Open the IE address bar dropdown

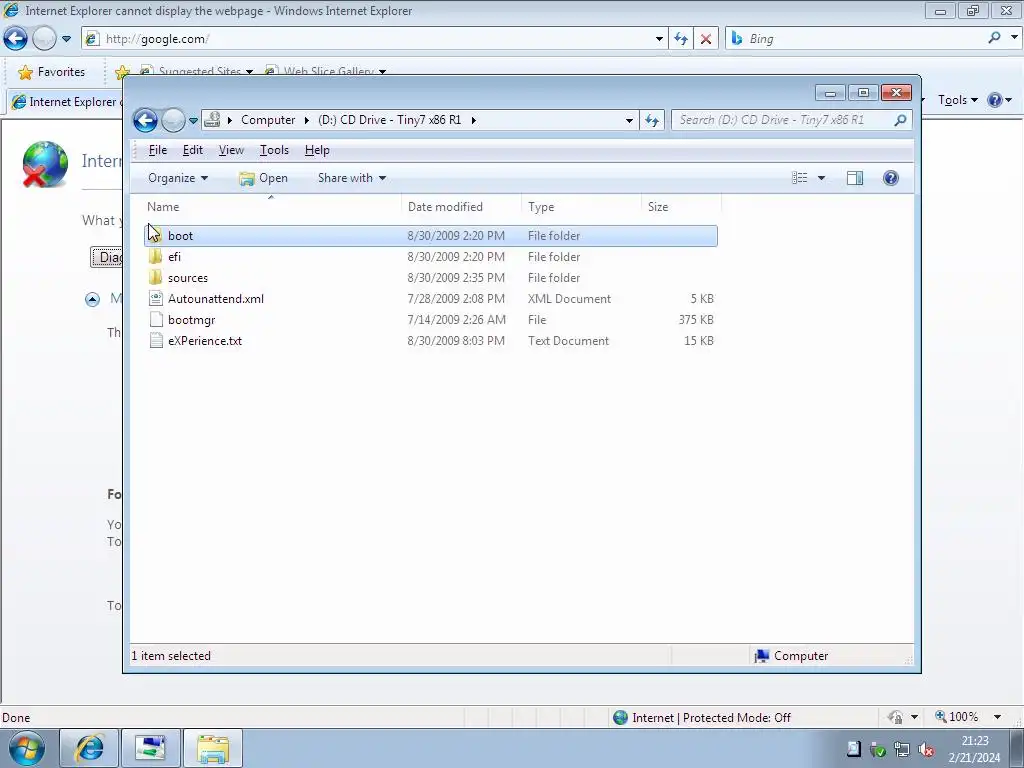pyautogui.click(x=659, y=39)
